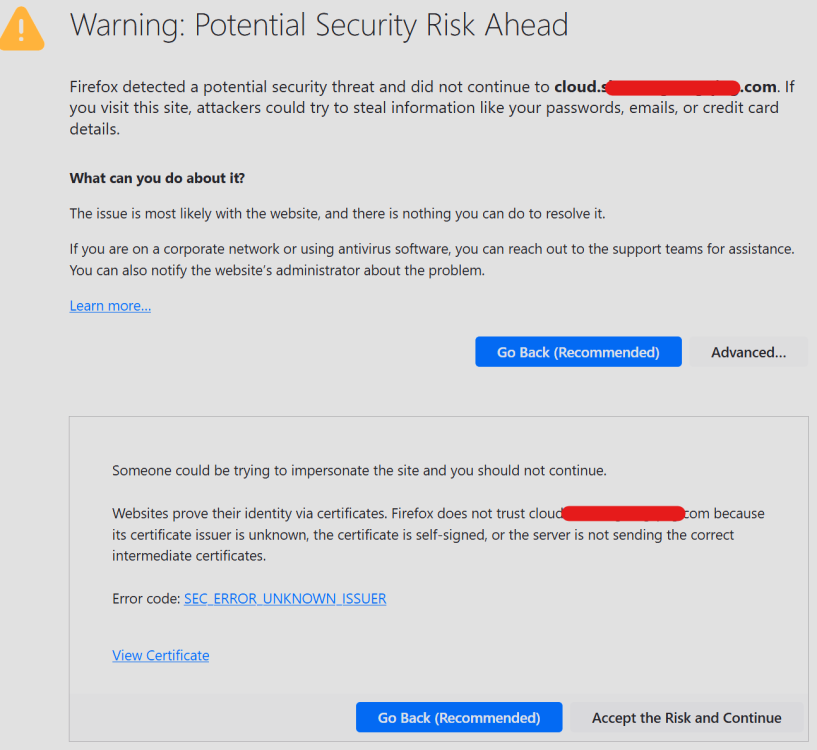Click Go Back (Recommended) inside the advanced panel
The image size is (817, 750).
[x=459, y=717]
